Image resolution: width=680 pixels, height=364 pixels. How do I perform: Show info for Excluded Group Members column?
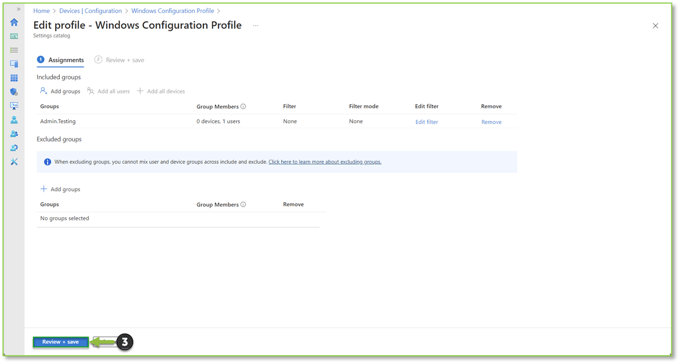(243, 204)
